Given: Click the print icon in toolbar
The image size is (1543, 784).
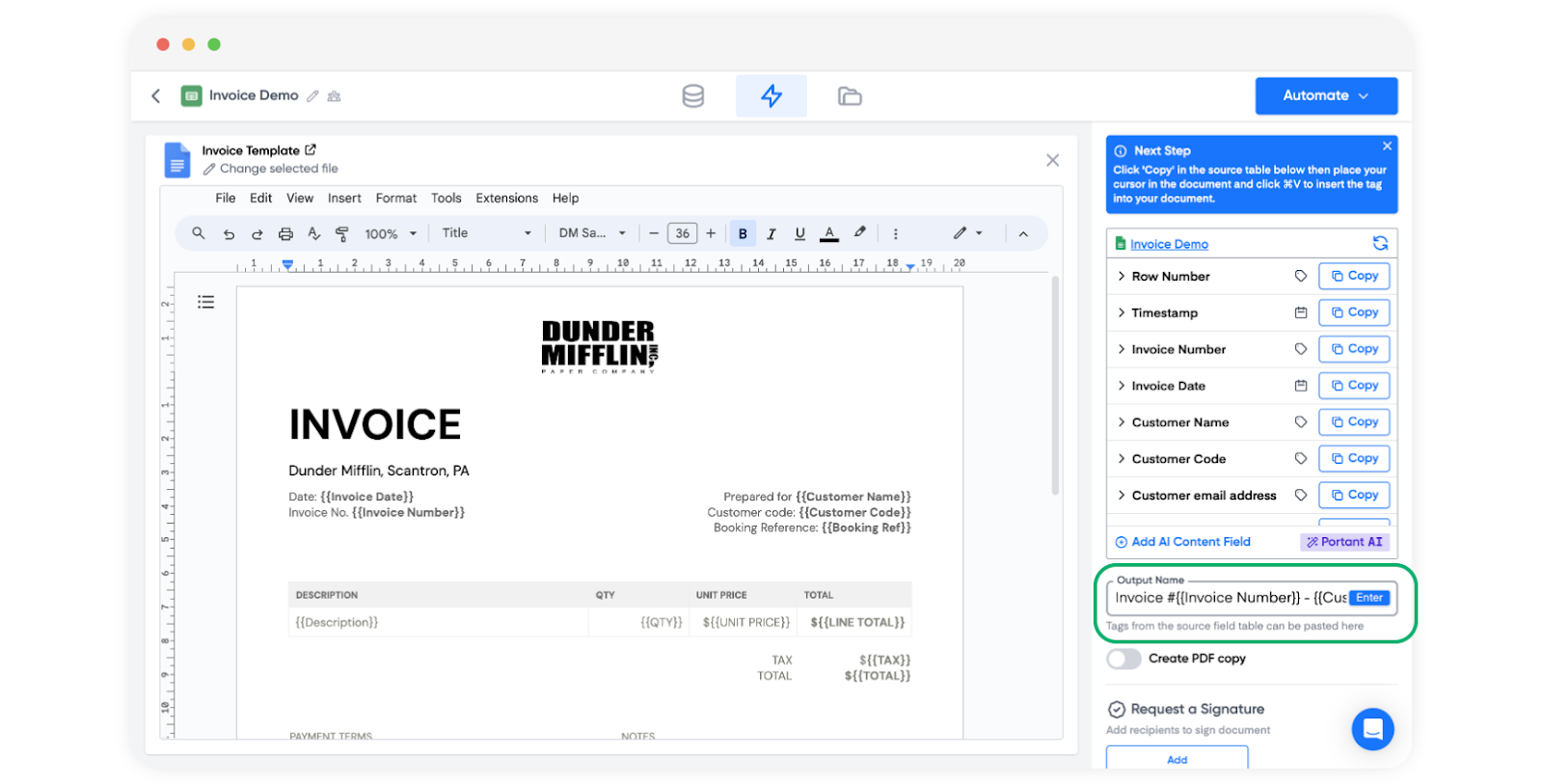Looking at the screenshot, I should (285, 234).
